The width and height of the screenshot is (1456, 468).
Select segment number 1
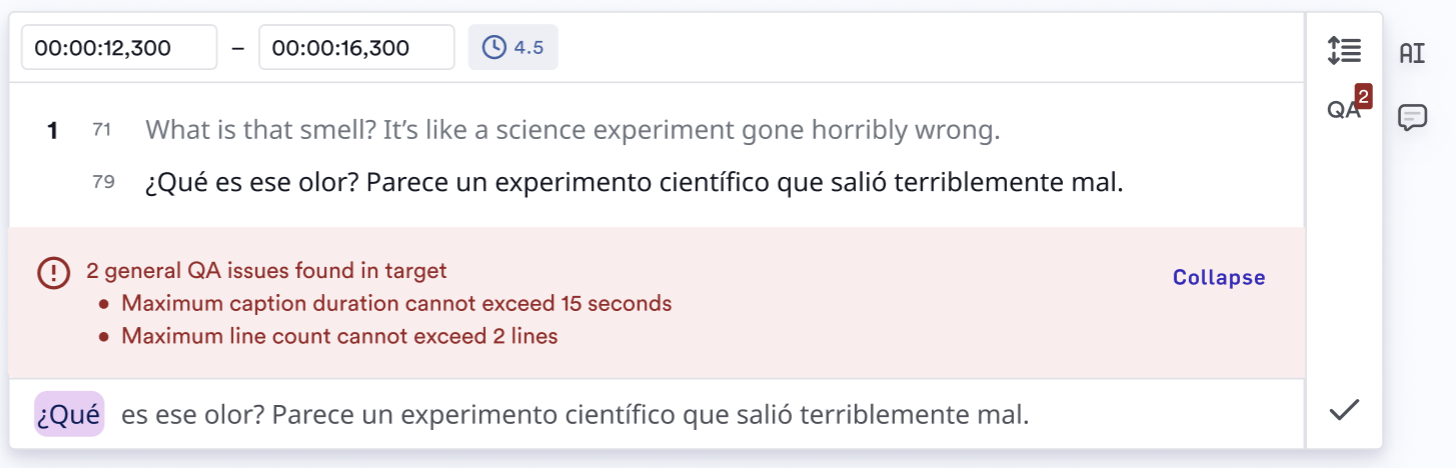(x=53, y=130)
